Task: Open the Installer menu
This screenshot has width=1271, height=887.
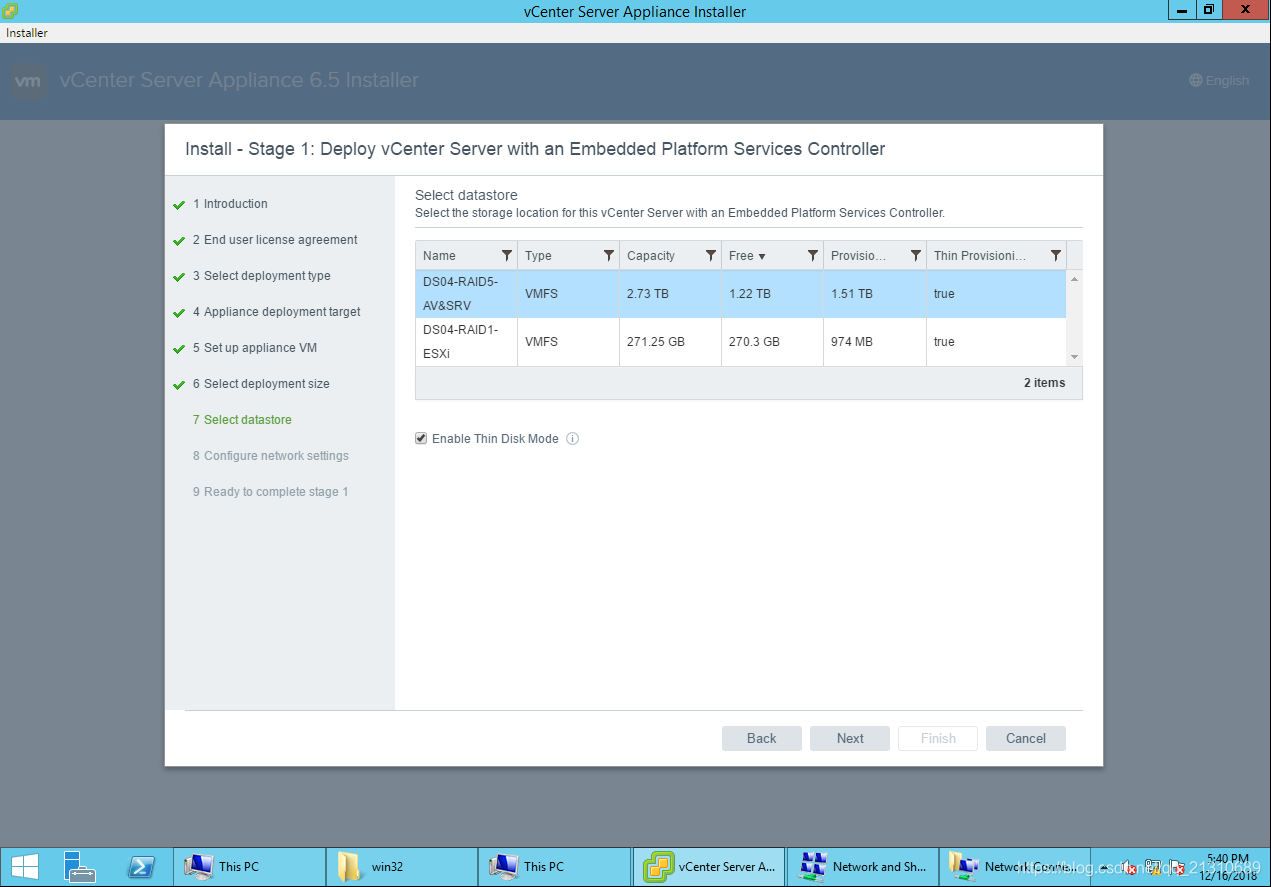Action: (x=27, y=33)
